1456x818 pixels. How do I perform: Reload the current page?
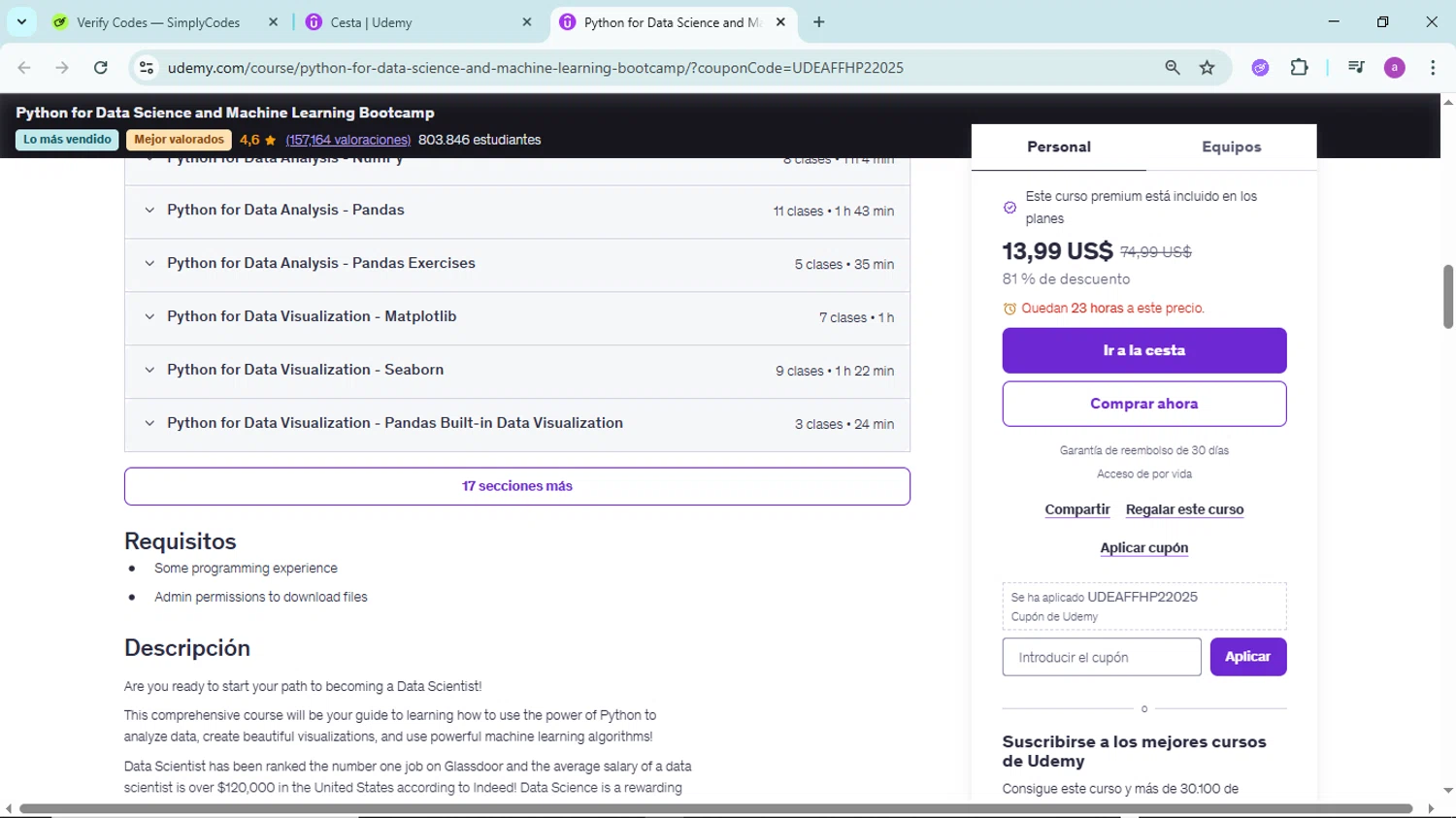tap(101, 68)
